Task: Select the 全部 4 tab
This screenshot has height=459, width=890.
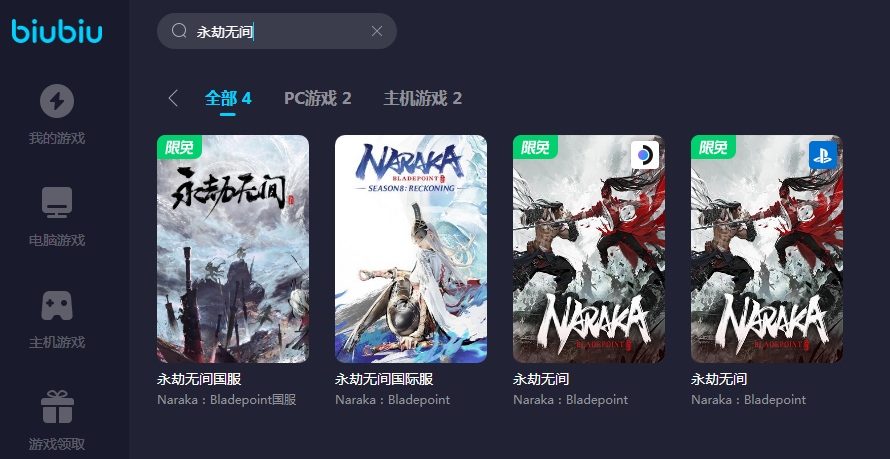Action: point(228,99)
